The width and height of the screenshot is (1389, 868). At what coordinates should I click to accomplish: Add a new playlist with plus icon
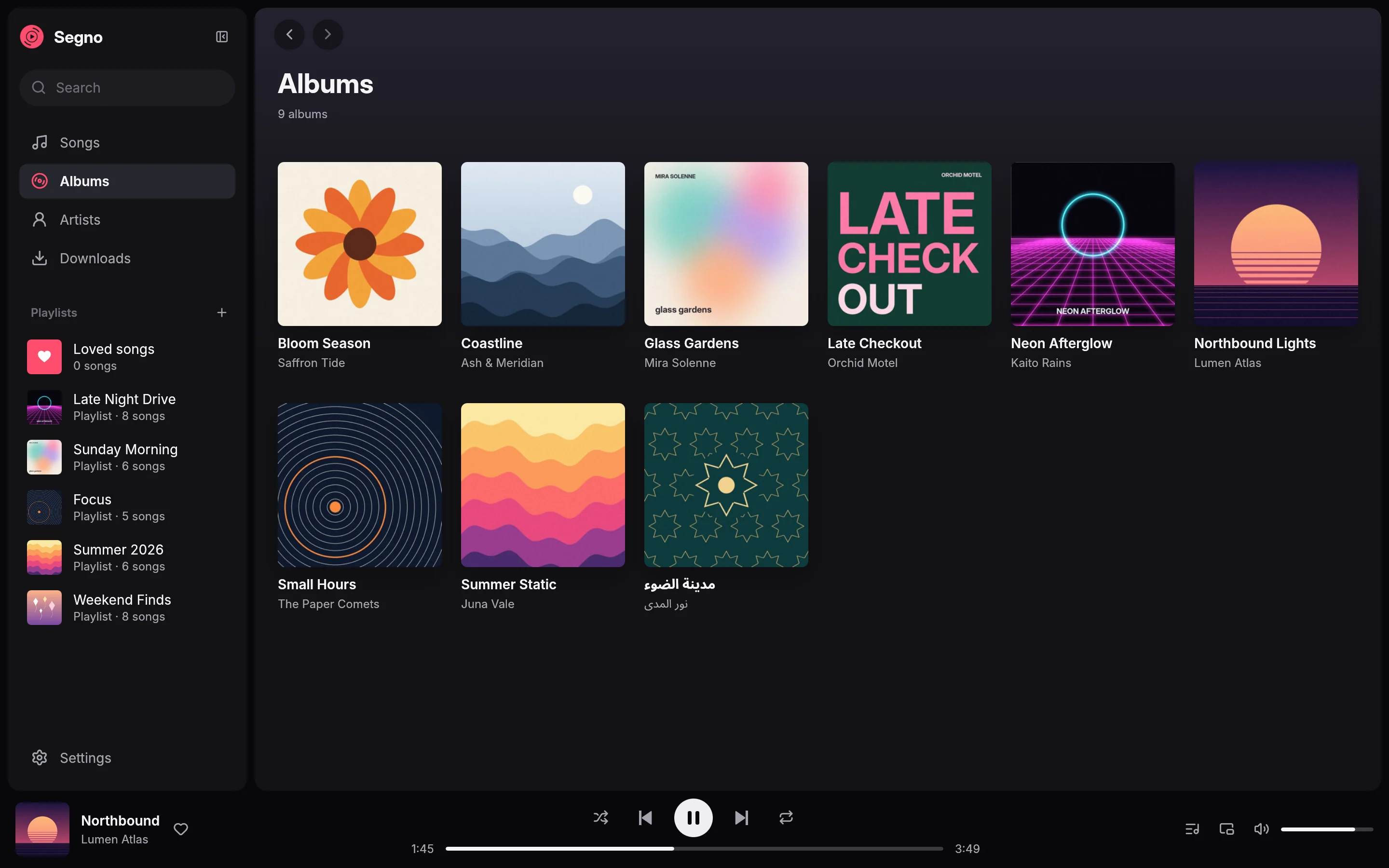(221, 312)
